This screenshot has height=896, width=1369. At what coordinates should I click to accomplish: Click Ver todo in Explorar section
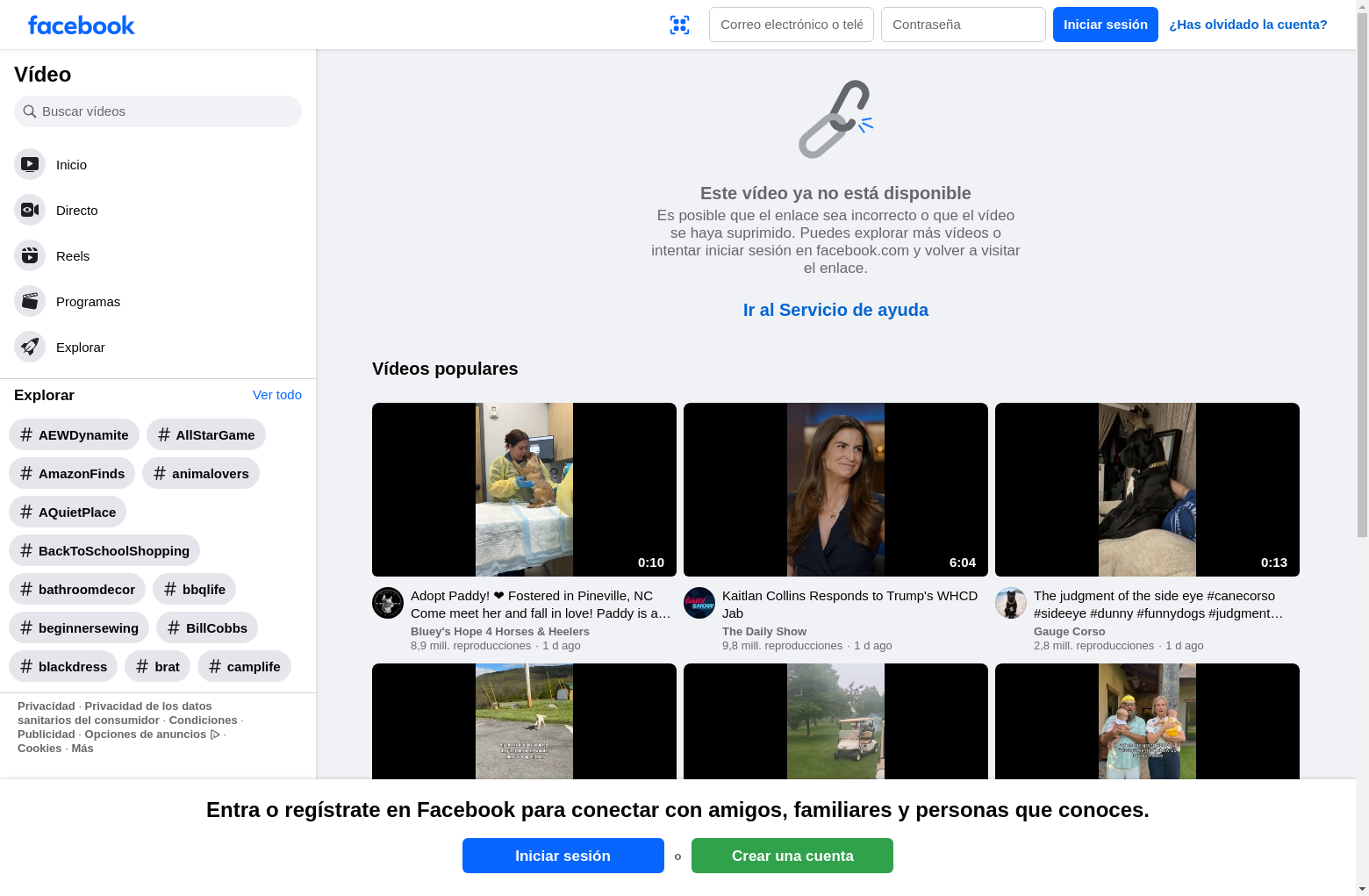(277, 395)
